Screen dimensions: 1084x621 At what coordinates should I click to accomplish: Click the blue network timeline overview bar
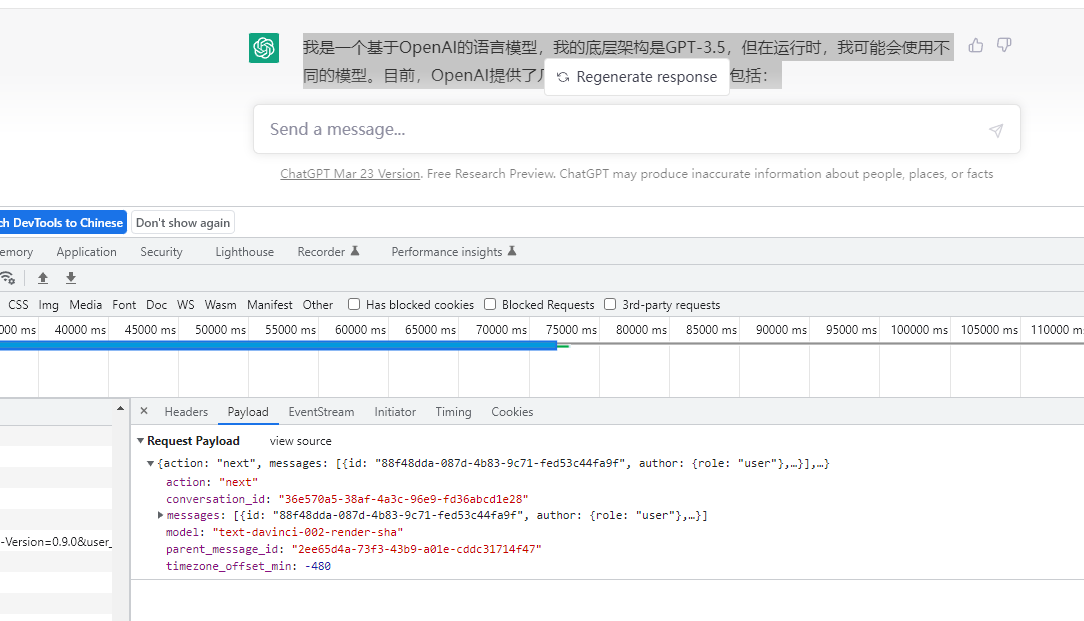coord(279,345)
